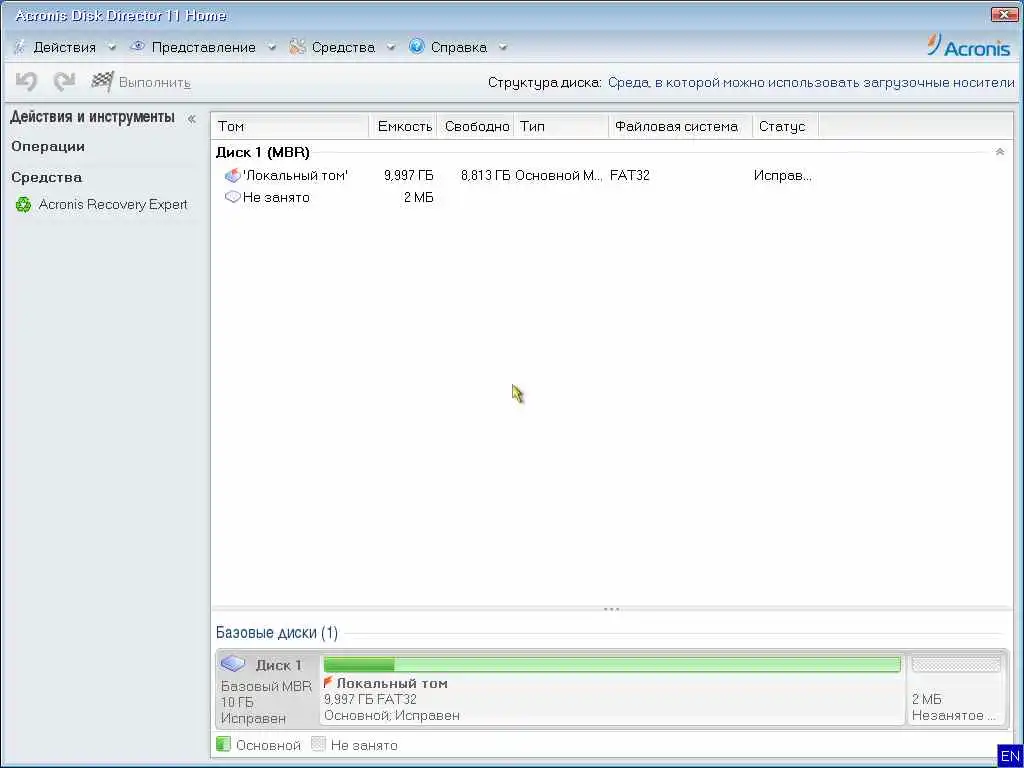1024x768 pixels.
Task: Sort by the Том column header
Action: (290, 126)
